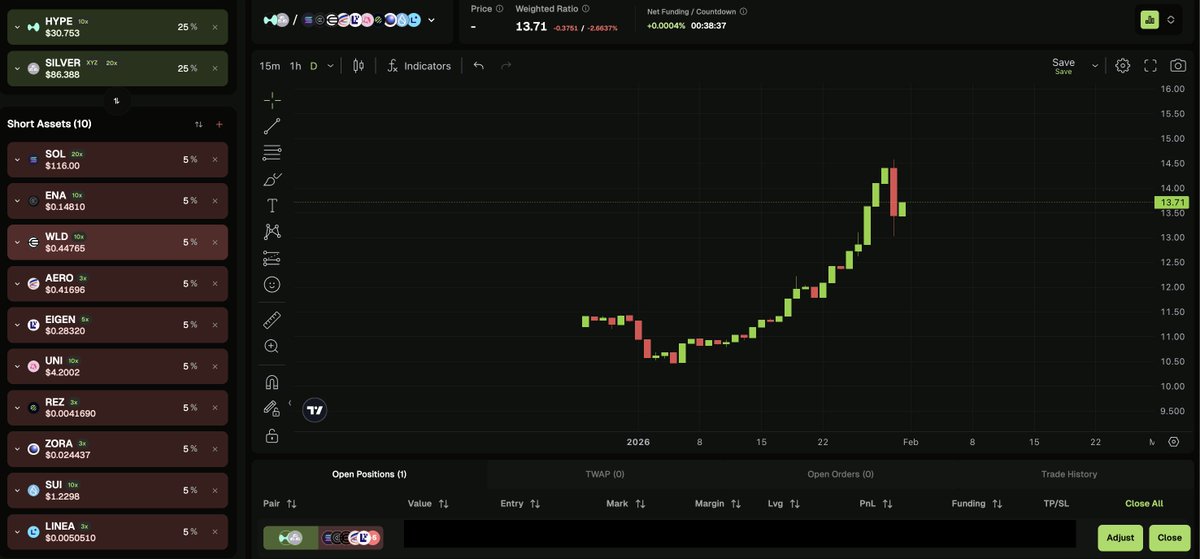Select the crosshair cursor tool

pos(272,101)
